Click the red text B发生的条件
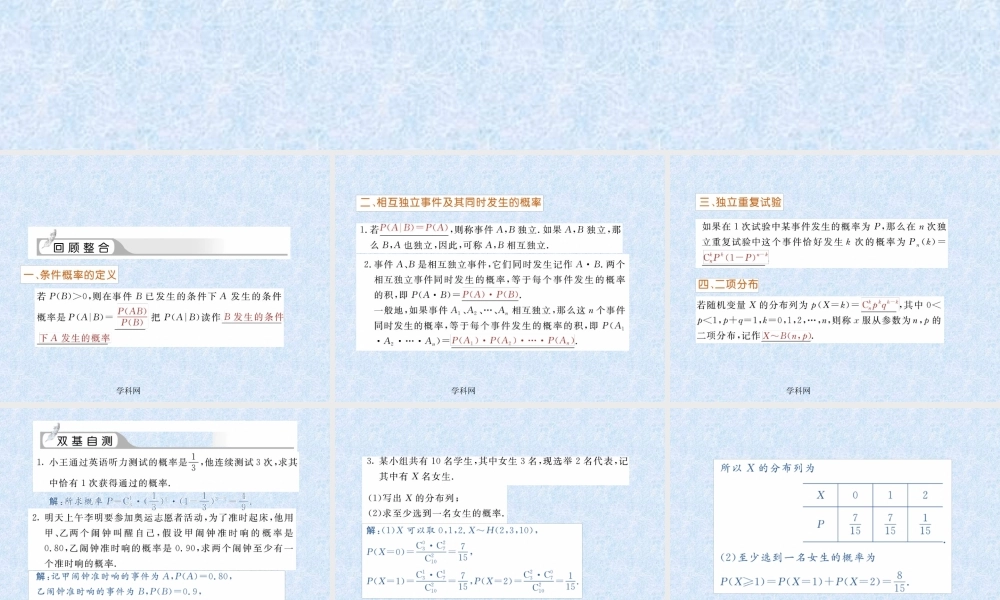 click(253, 317)
